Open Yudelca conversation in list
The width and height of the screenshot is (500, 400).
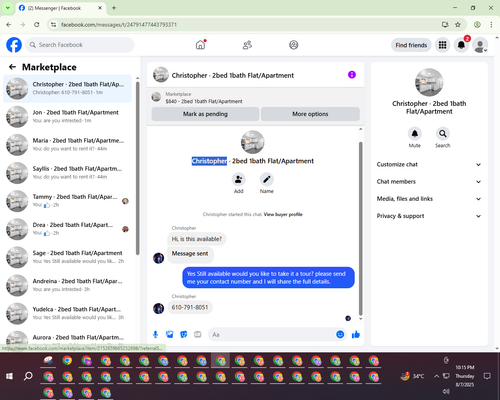(67, 313)
